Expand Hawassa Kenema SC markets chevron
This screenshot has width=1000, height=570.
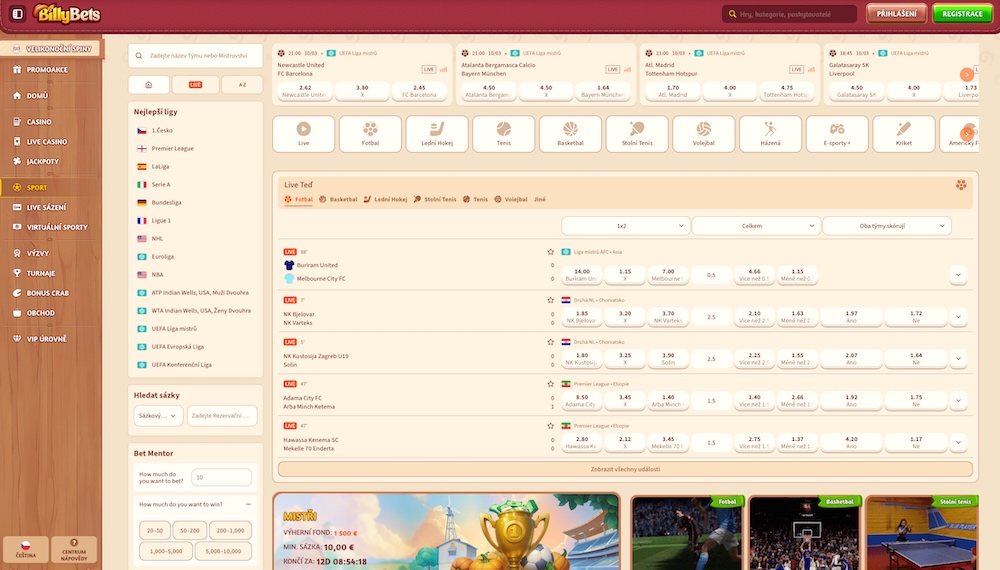[x=958, y=442]
